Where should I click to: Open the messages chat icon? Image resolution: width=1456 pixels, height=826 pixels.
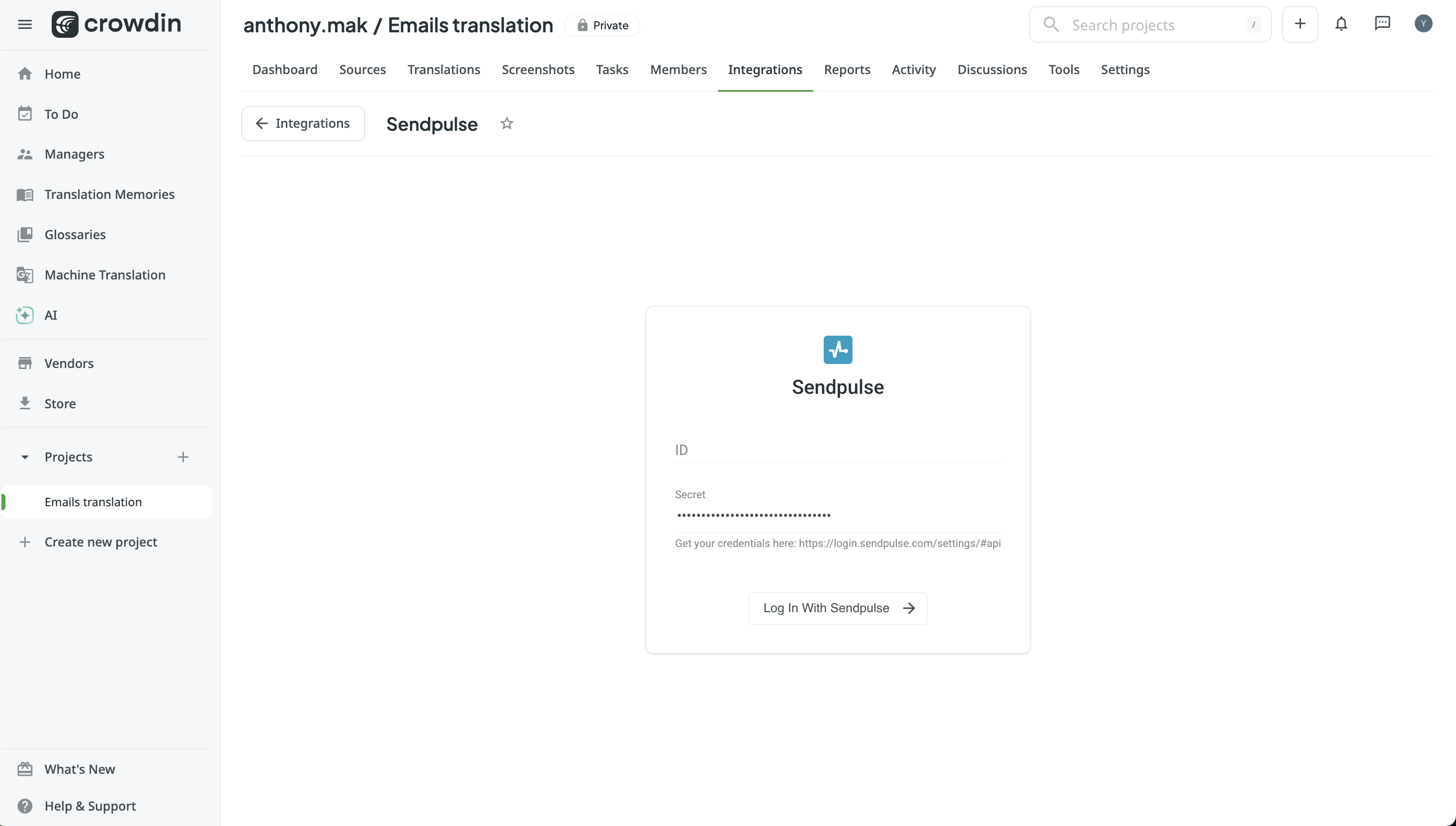coord(1382,23)
